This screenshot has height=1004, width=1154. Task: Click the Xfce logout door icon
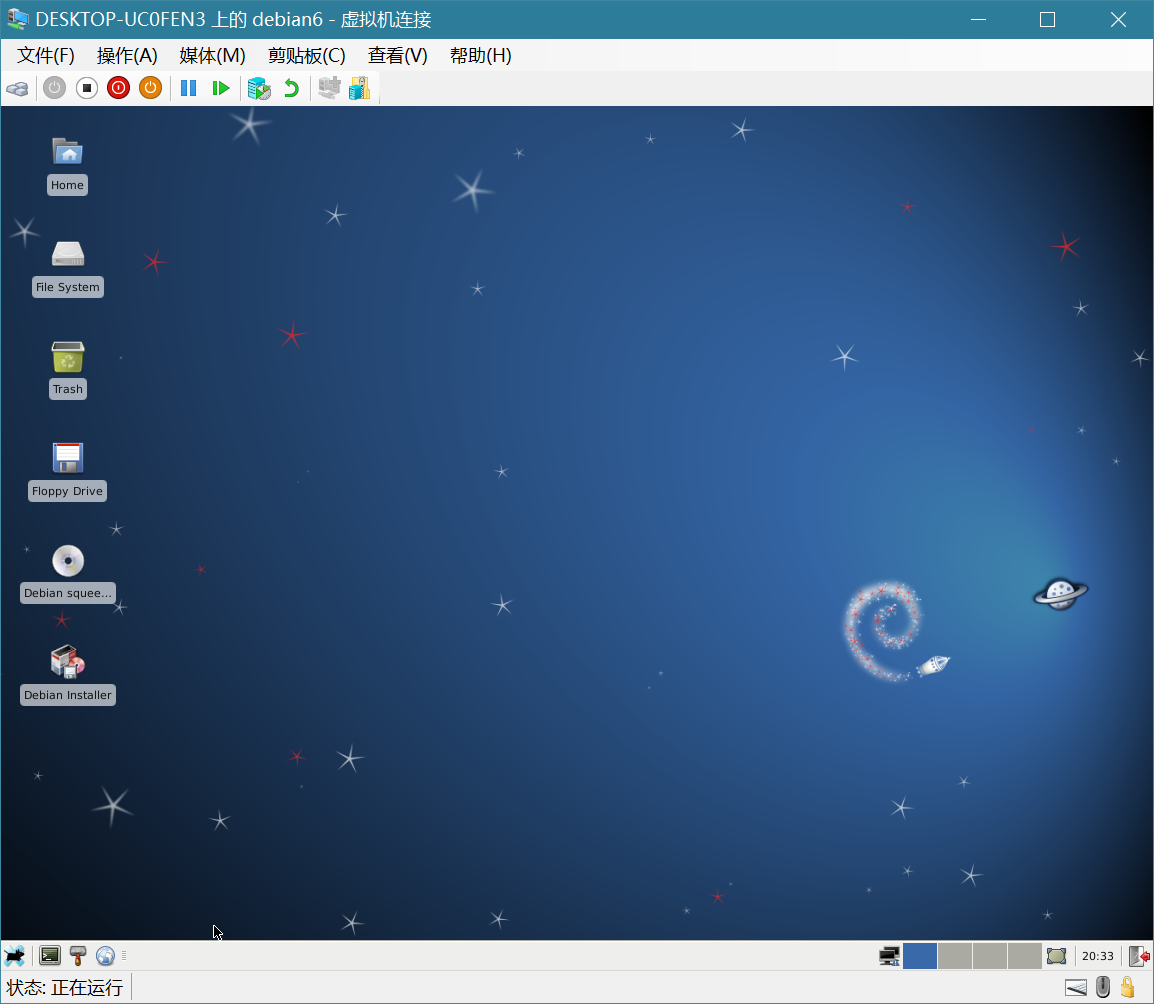pos(1138,956)
